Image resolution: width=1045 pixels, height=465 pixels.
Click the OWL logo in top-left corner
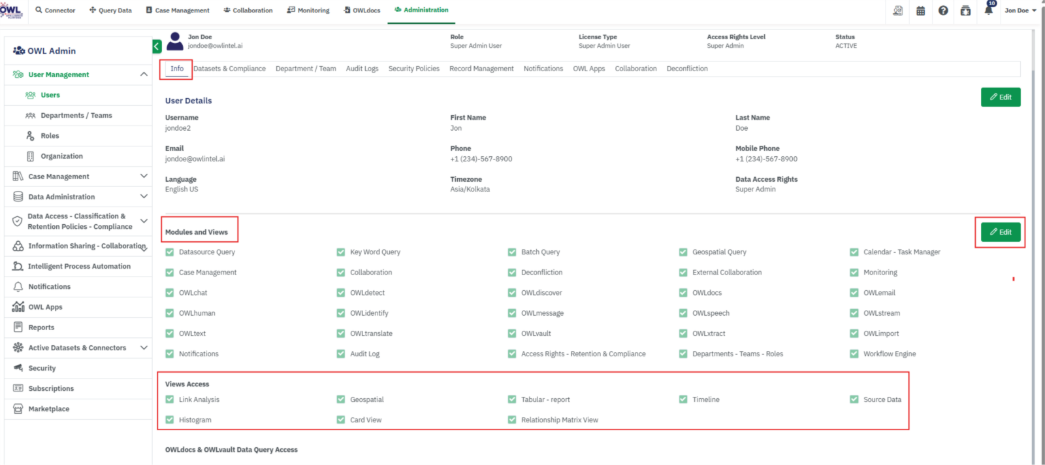click(x=11, y=9)
